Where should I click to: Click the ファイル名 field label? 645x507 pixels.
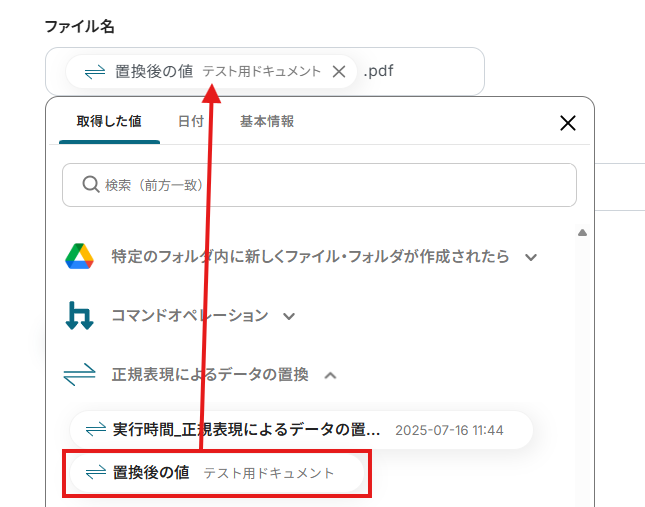(x=79, y=26)
